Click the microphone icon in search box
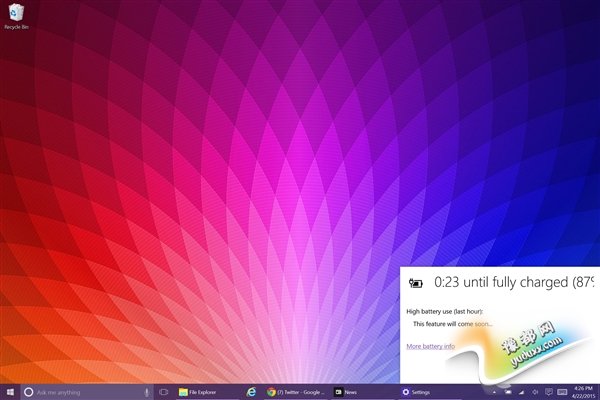This screenshot has height=400, width=600. pos(146,392)
